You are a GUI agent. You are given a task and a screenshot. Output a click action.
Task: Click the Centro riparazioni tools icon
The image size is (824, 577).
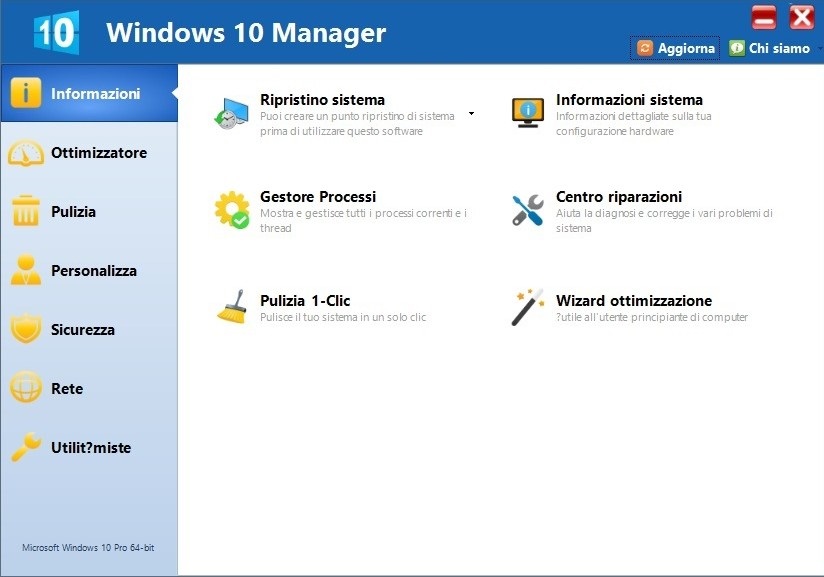(528, 210)
